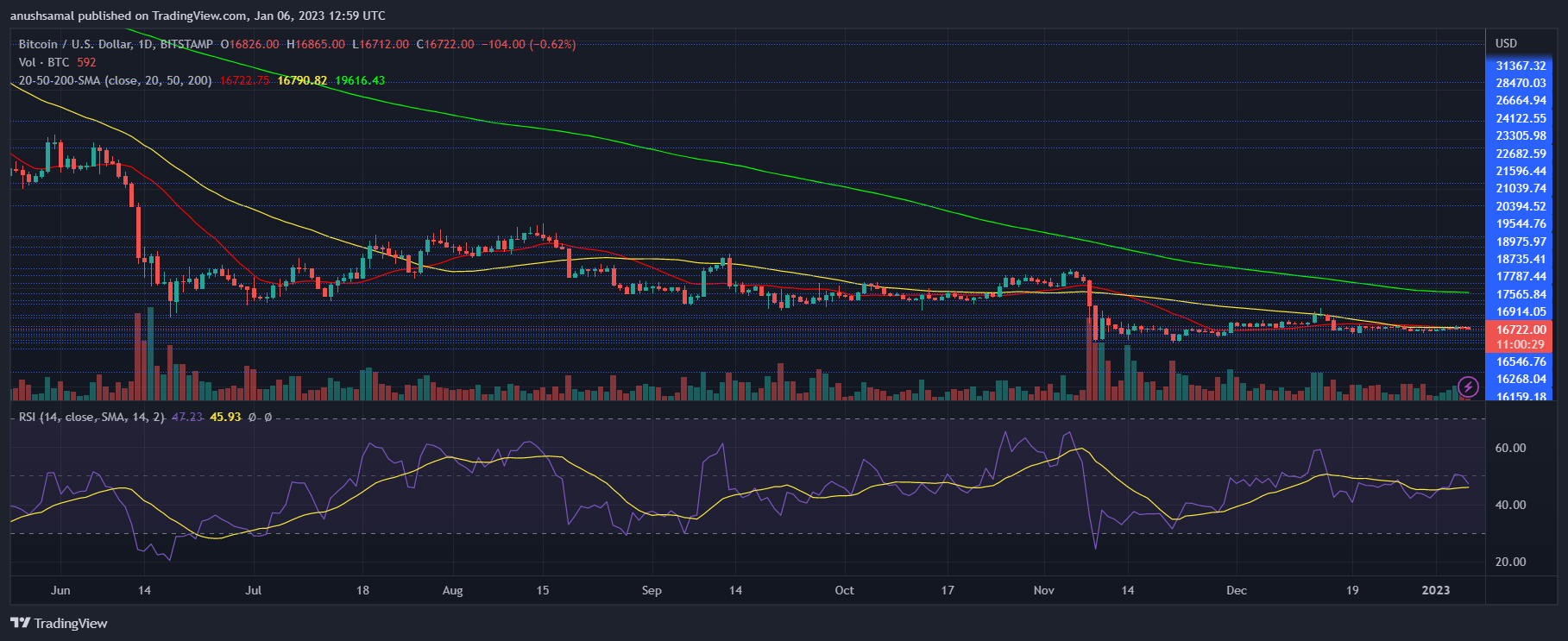Click the 21596.44 price level label
Screen dimensions: 1568x641
click(x=1521, y=171)
